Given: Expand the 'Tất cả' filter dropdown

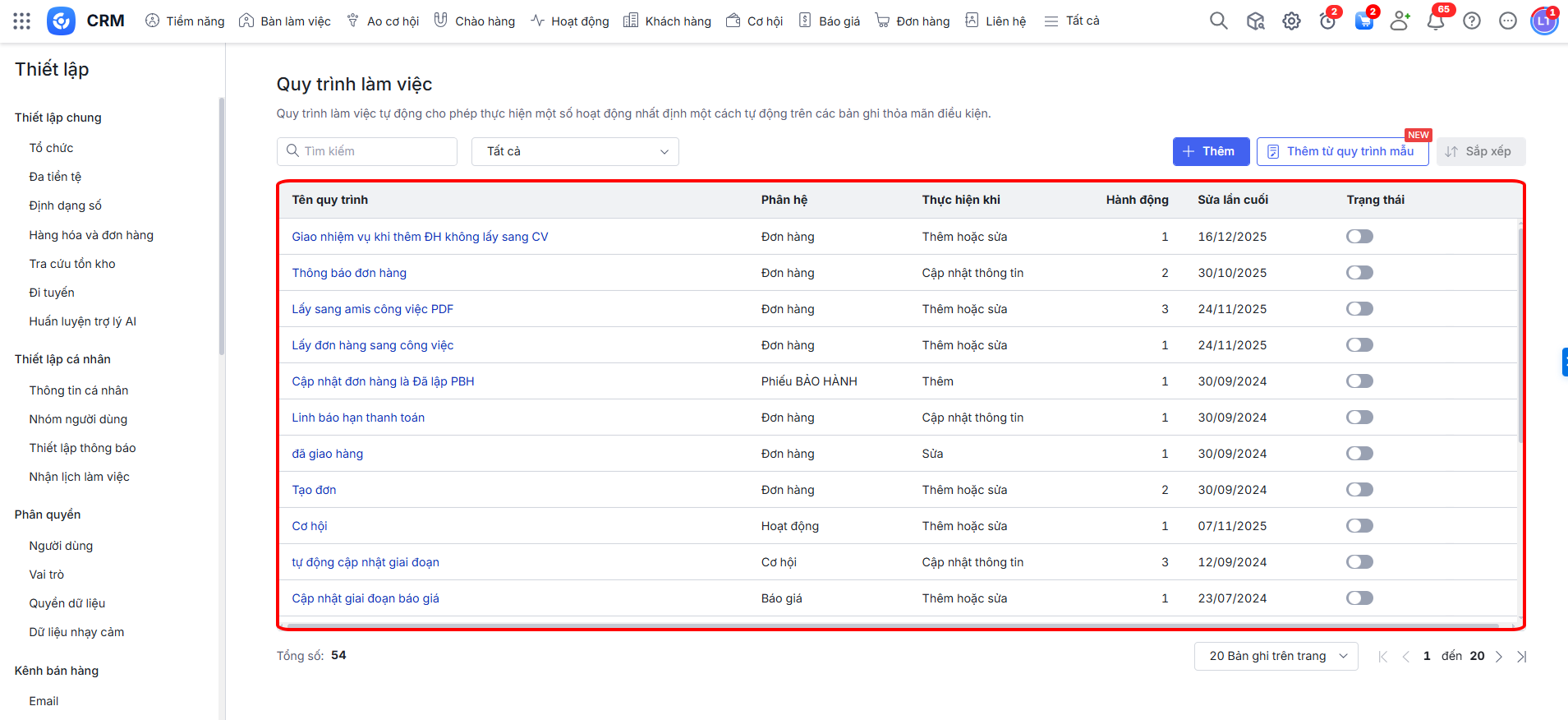Looking at the screenshot, I should pyautogui.click(x=575, y=151).
